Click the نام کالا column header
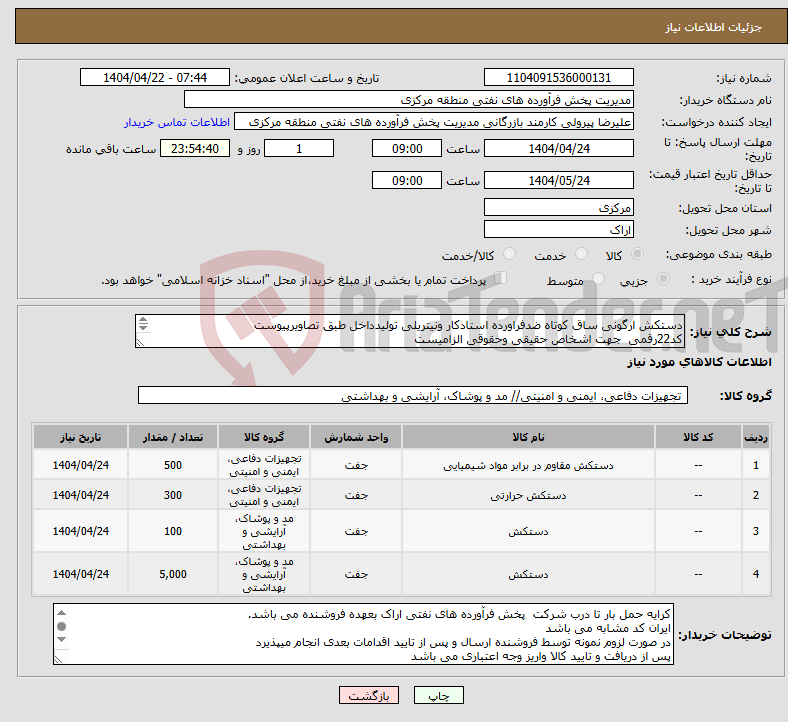The width and height of the screenshot is (788, 722). click(528, 437)
